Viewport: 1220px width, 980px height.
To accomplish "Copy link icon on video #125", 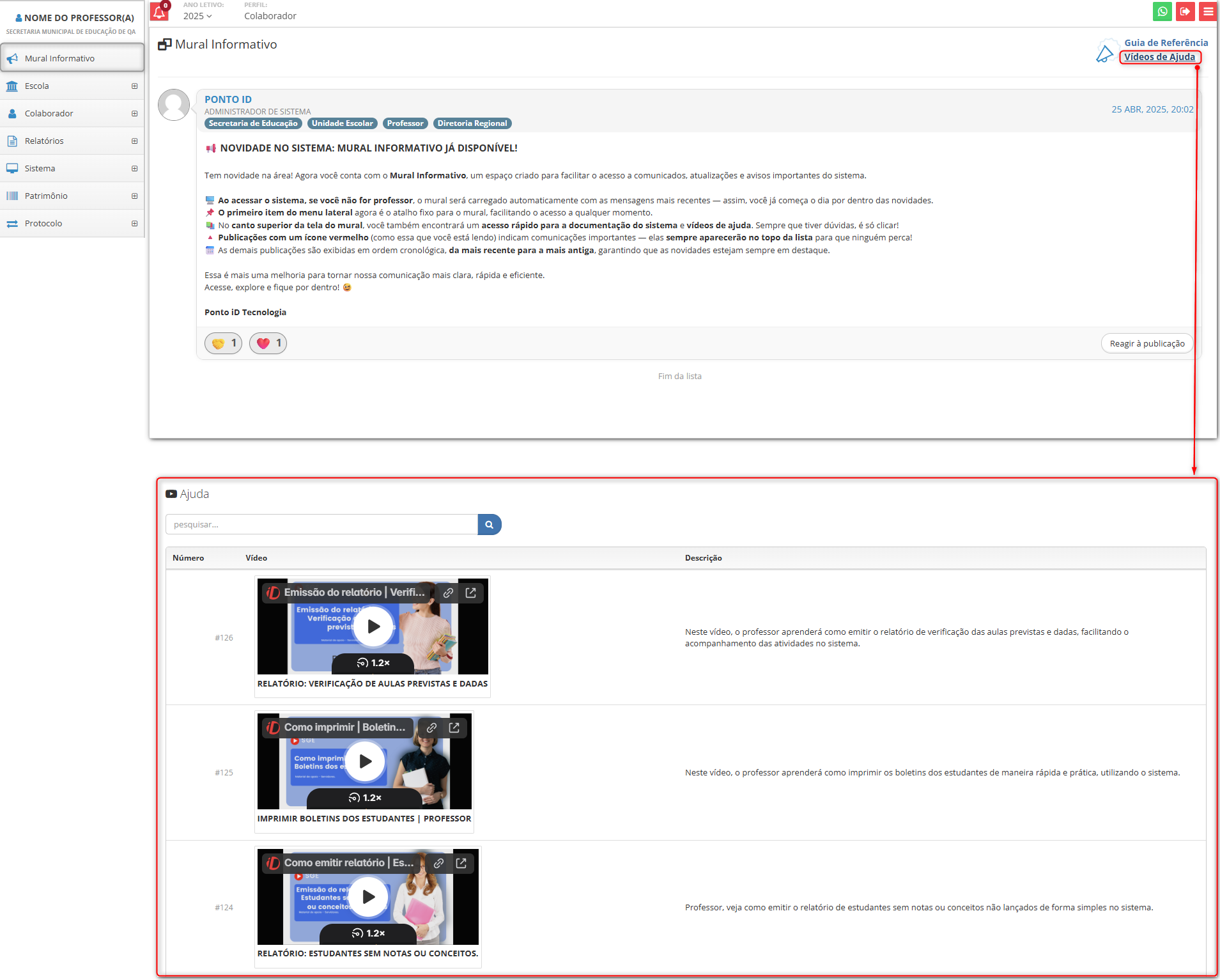I will point(432,727).
